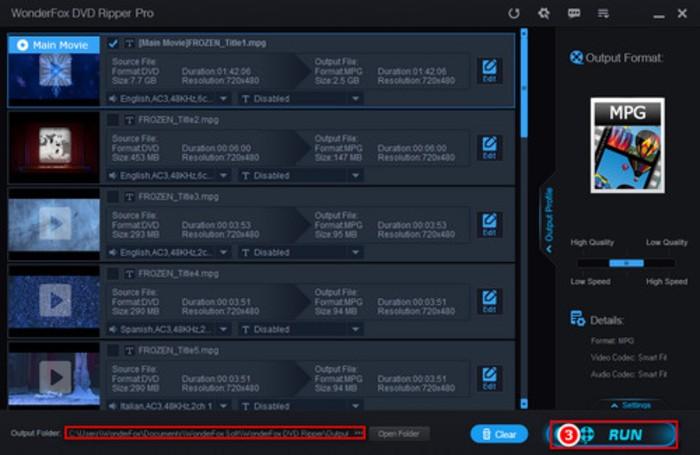Screen dimensions: 700x455
Task: Click the refresh/reload icon in title bar
Action: pyautogui.click(x=514, y=13)
